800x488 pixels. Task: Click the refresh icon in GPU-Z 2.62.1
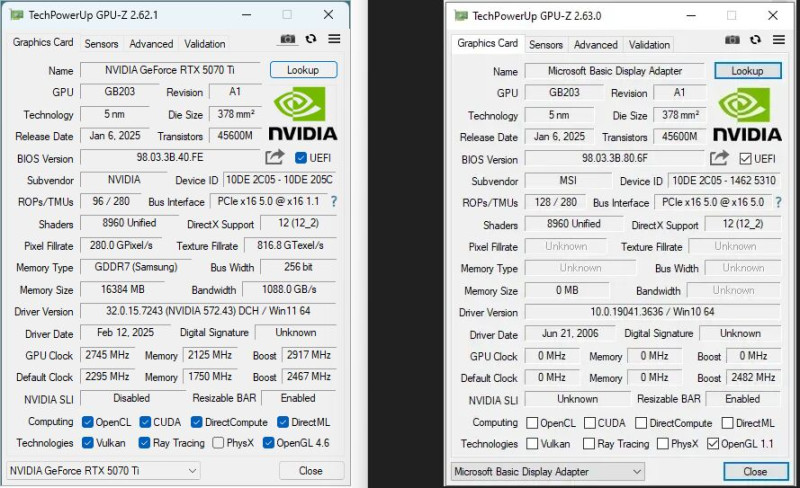[x=311, y=39]
